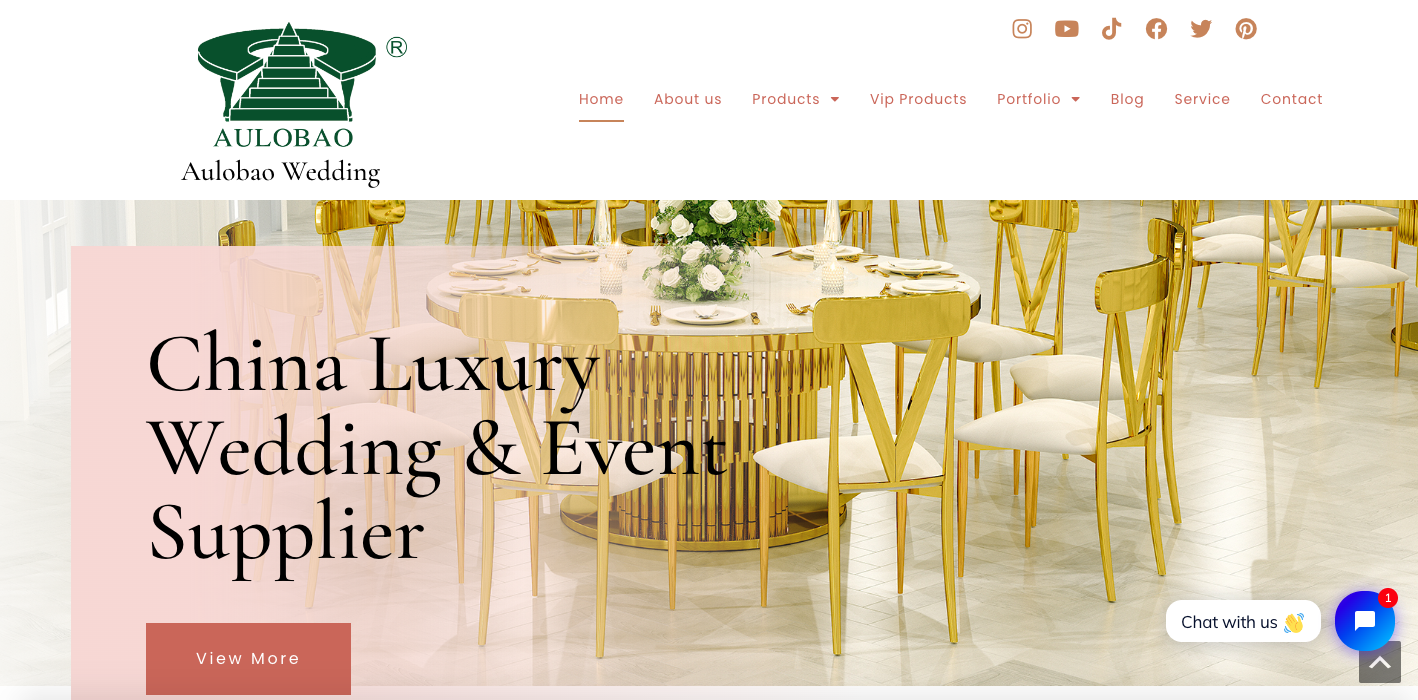Open the Instagram social icon

[1022, 29]
